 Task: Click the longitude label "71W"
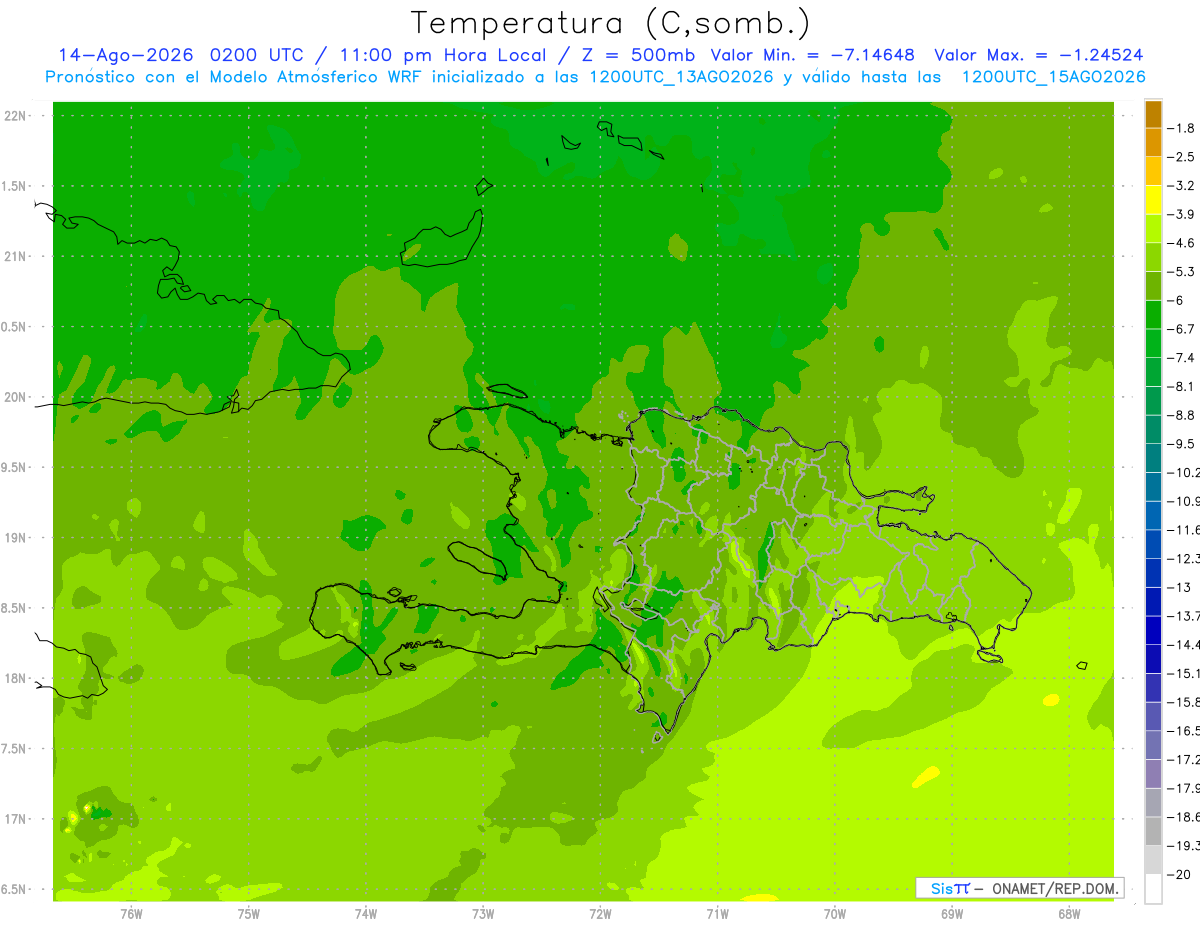coord(717,914)
